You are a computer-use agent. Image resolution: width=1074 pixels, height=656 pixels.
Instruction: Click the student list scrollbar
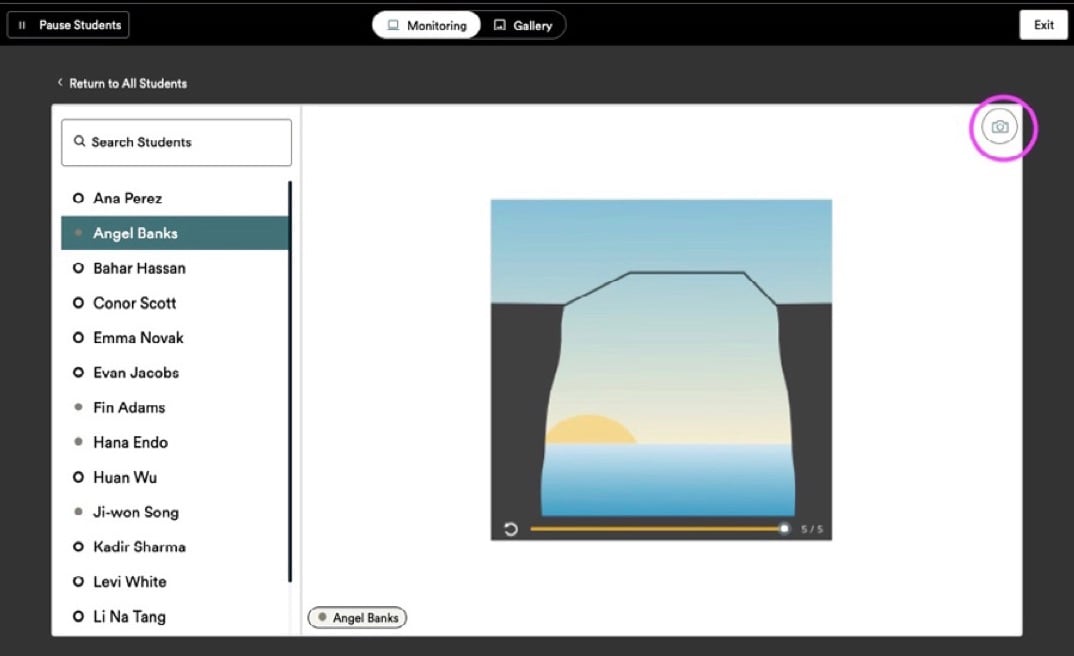(290, 380)
